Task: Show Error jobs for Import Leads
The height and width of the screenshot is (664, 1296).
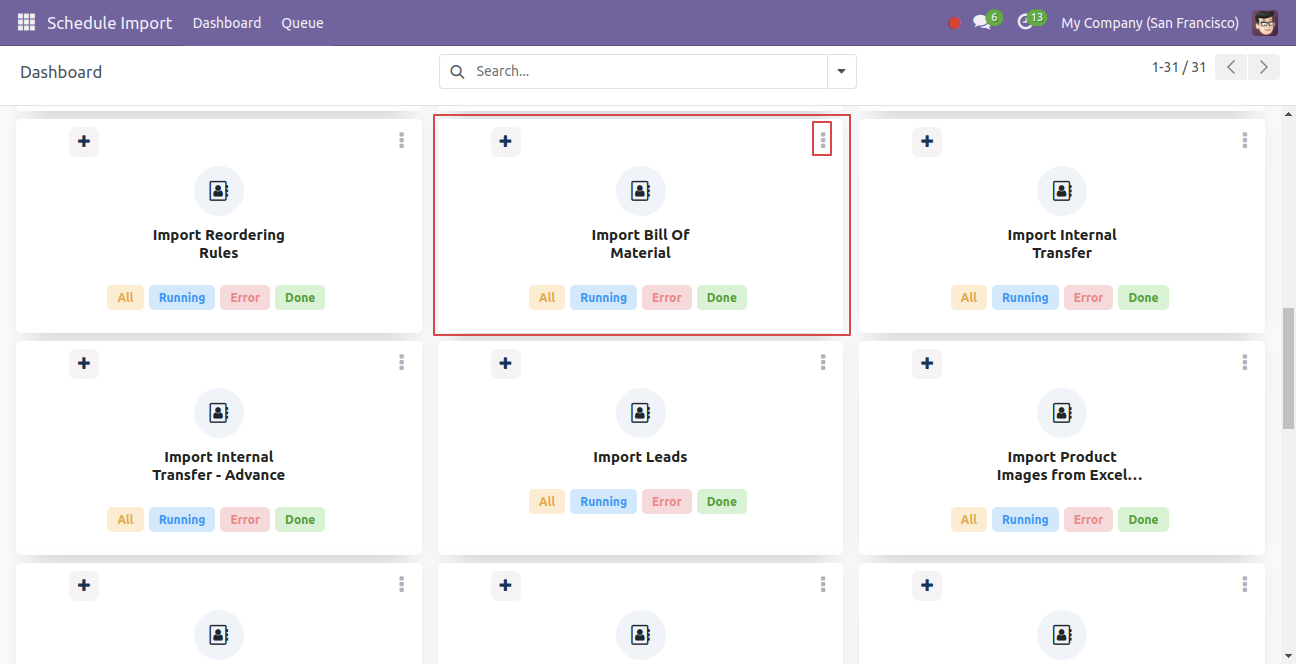Action: 667,502
